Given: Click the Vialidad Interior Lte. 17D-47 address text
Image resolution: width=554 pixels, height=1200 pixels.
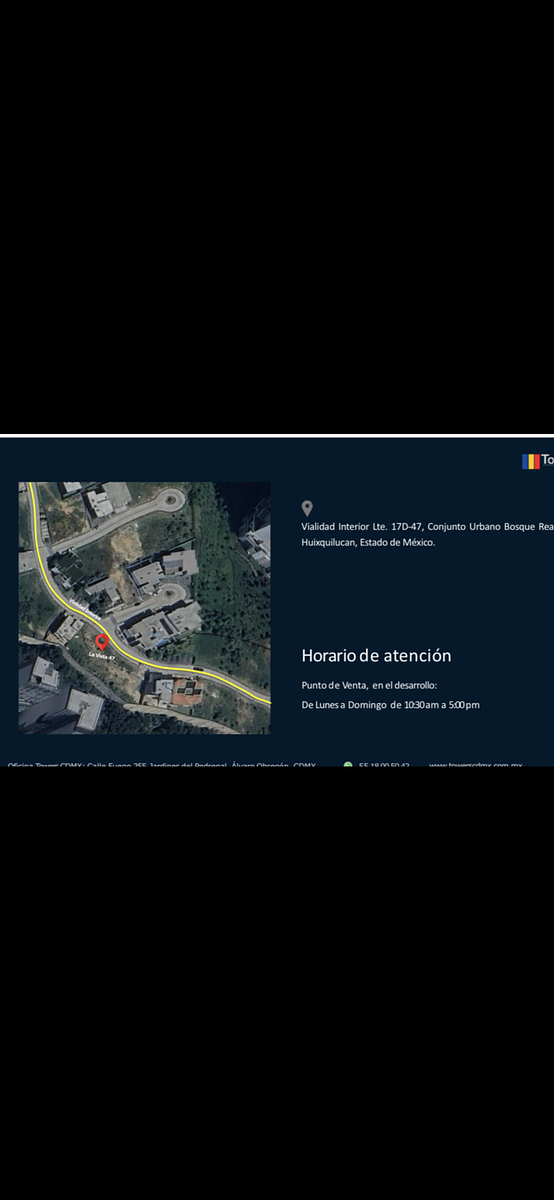Looking at the screenshot, I should pos(427,526).
